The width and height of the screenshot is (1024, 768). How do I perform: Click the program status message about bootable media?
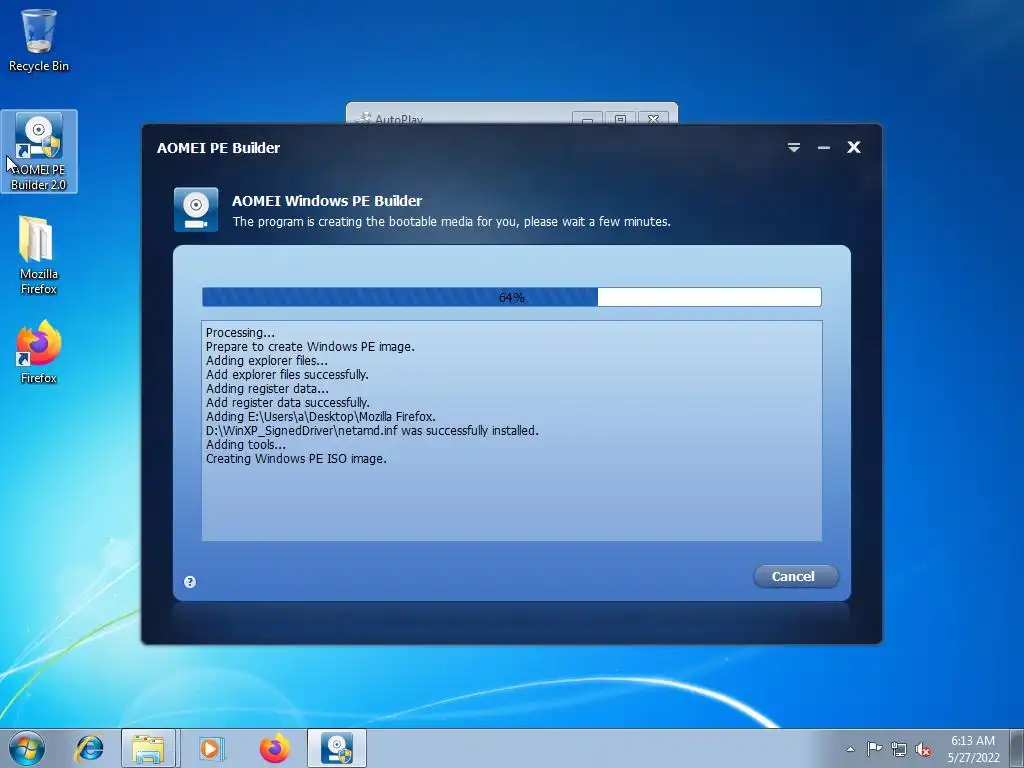(x=451, y=221)
